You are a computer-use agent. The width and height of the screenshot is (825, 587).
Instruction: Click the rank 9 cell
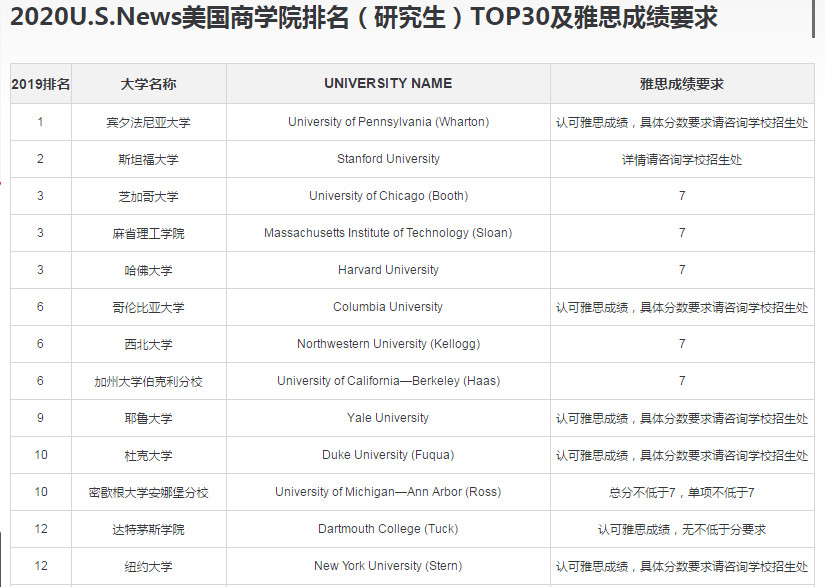[x=41, y=418]
